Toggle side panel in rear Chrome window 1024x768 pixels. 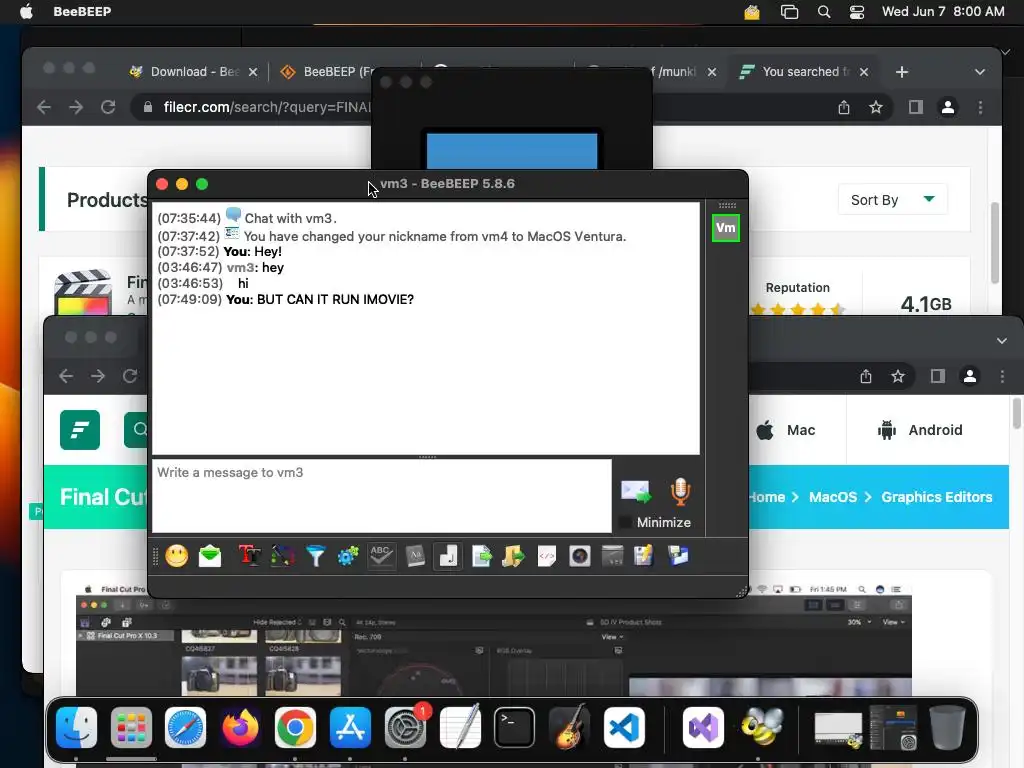(x=916, y=107)
